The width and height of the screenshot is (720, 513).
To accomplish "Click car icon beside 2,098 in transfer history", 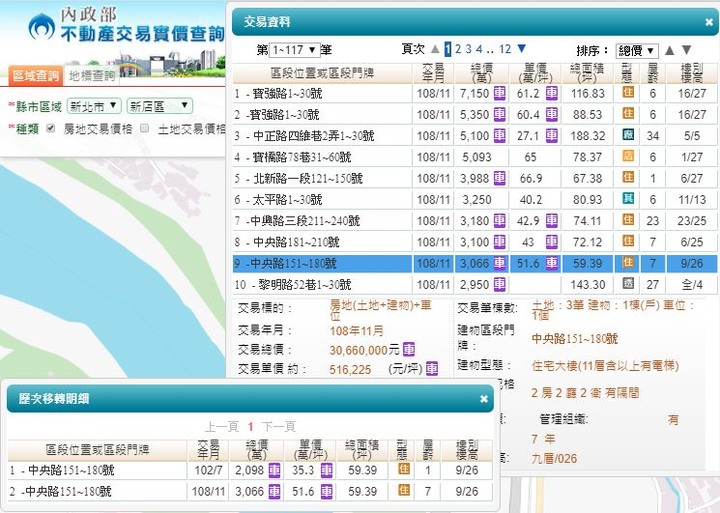I will click(274, 470).
